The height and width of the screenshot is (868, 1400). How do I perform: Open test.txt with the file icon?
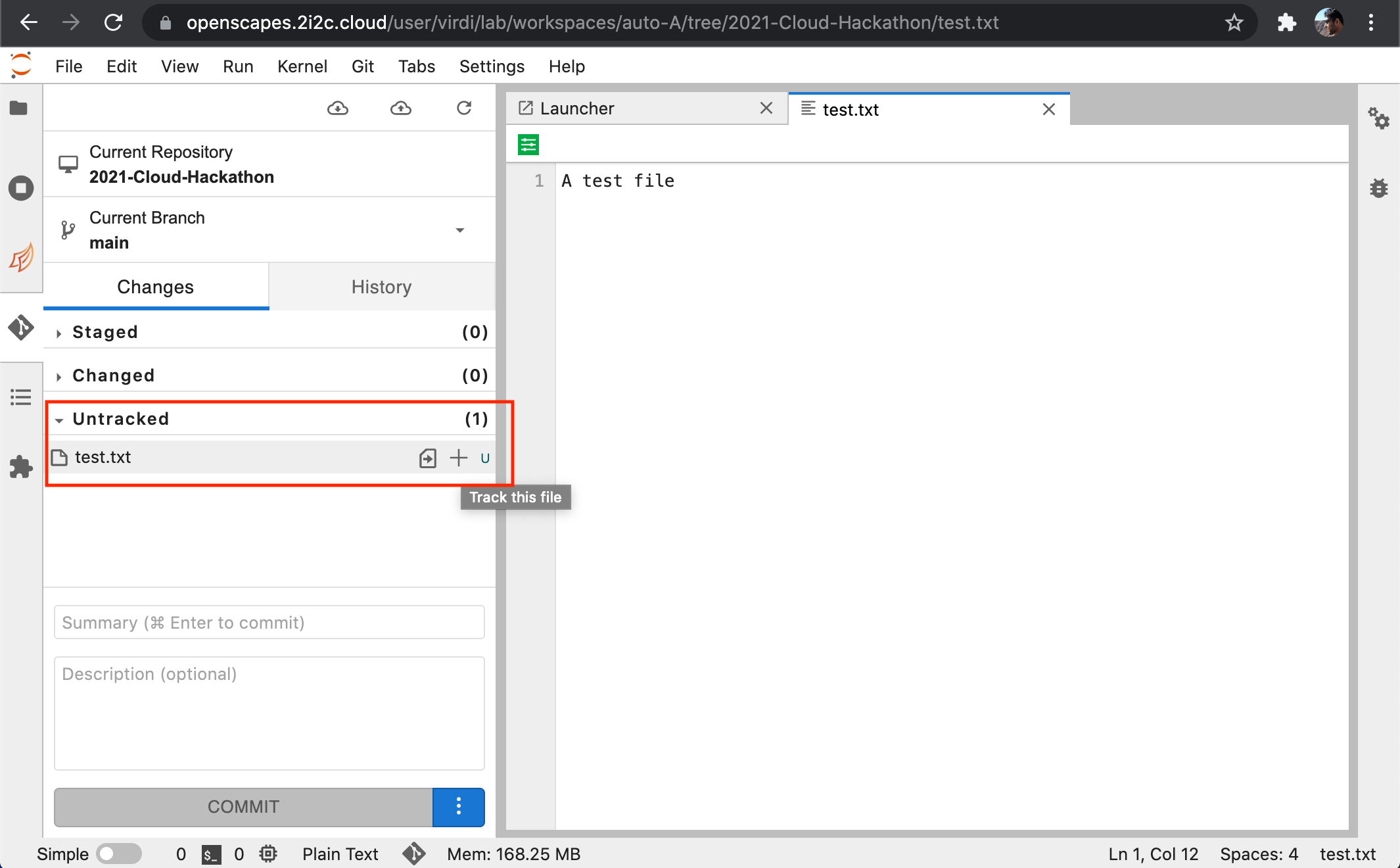coord(427,458)
